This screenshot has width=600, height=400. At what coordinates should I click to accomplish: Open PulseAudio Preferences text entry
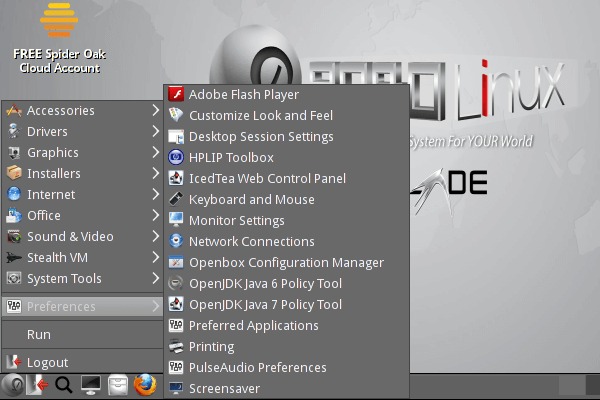pyautogui.click(x=258, y=367)
